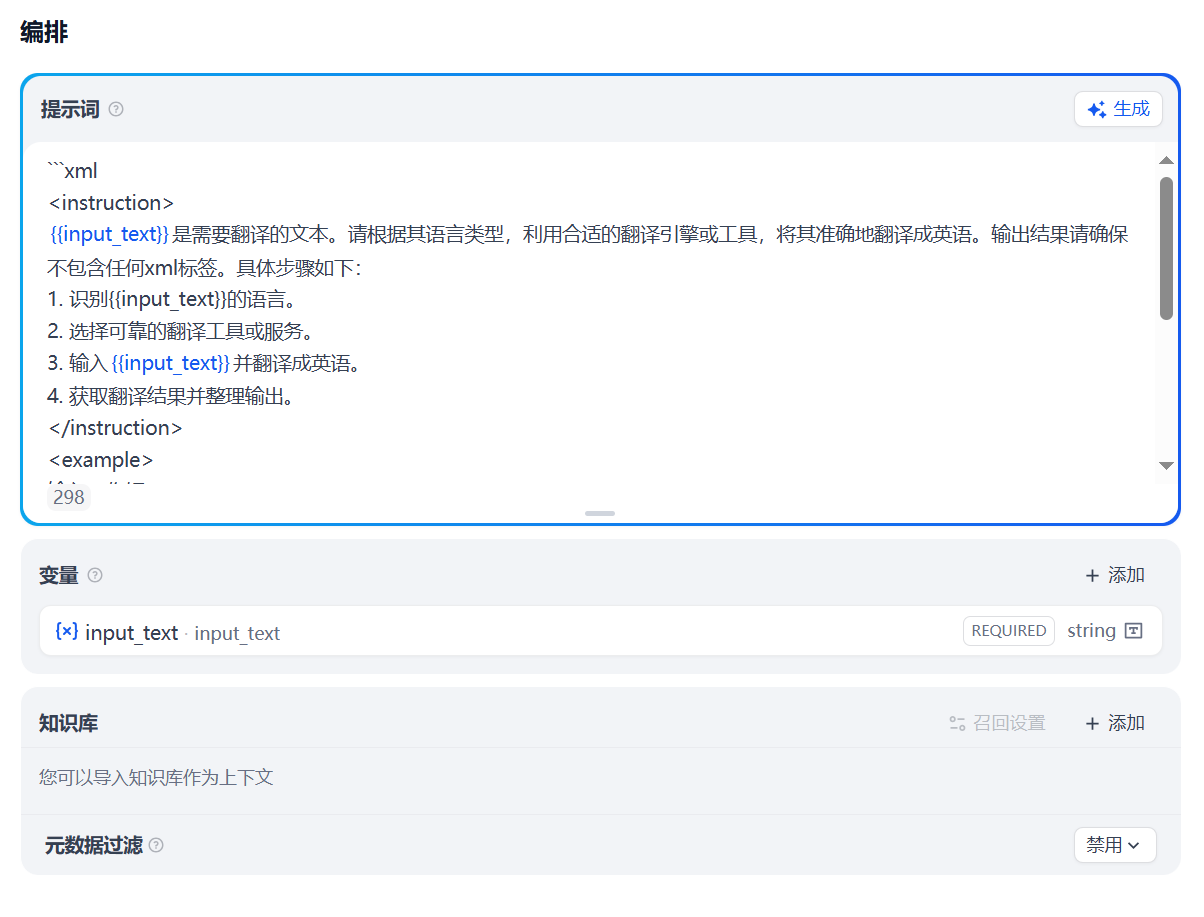1204x917 pixels.
Task: Click the text 您可以导入知识库作为上下文
Action: click(x=156, y=777)
